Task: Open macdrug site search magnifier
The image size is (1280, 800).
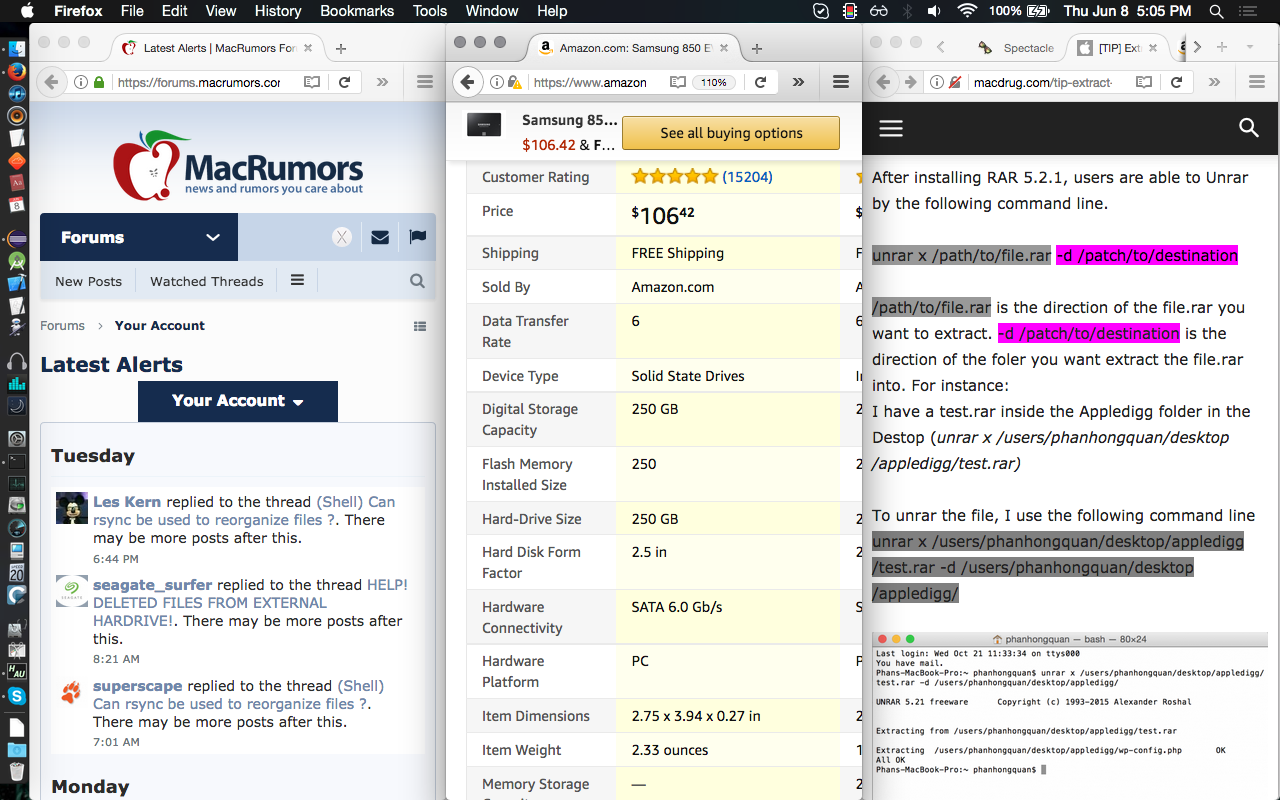Action: (x=1248, y=127)
